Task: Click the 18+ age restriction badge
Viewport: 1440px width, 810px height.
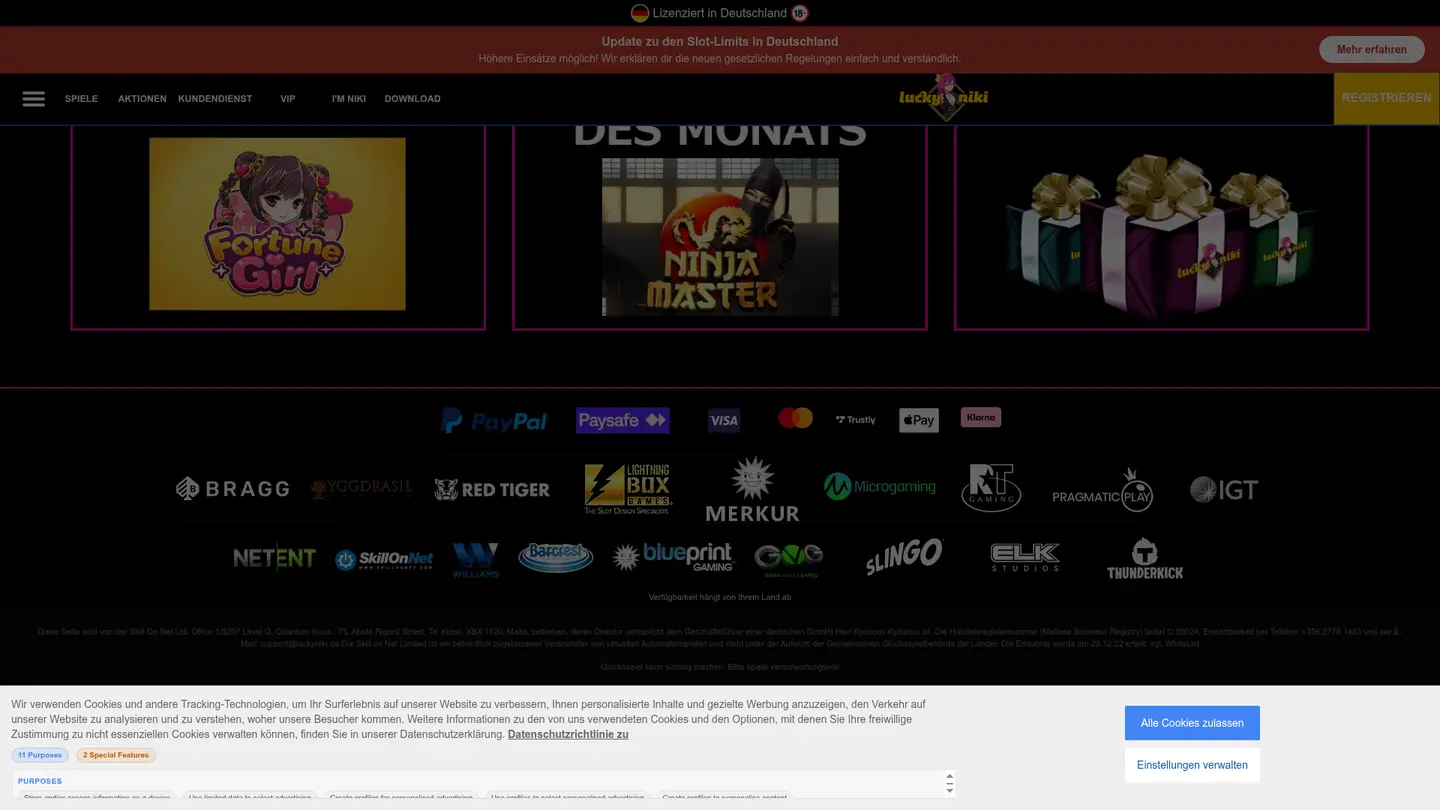Action: click(799, 13)
